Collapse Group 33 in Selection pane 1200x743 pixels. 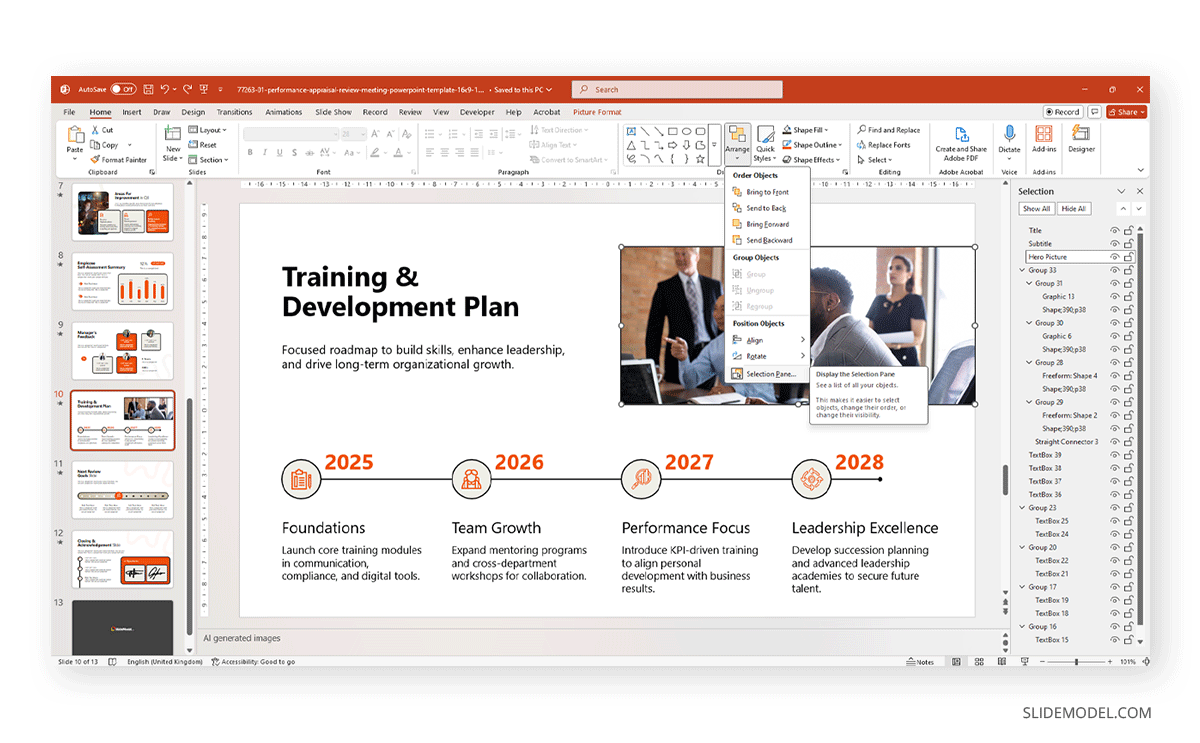pos(1022,270)
